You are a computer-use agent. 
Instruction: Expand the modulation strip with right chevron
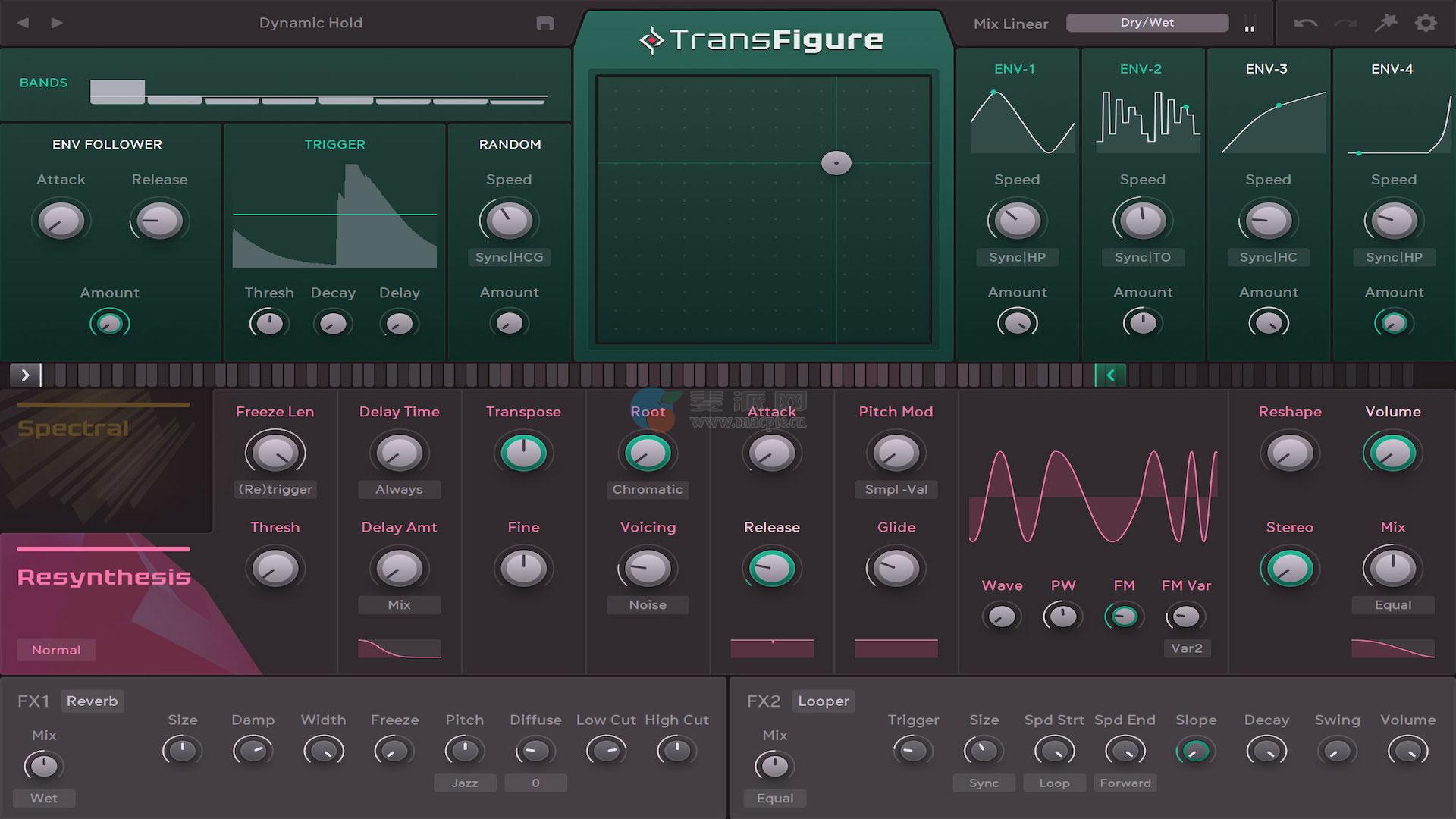(x=25, y=375)
